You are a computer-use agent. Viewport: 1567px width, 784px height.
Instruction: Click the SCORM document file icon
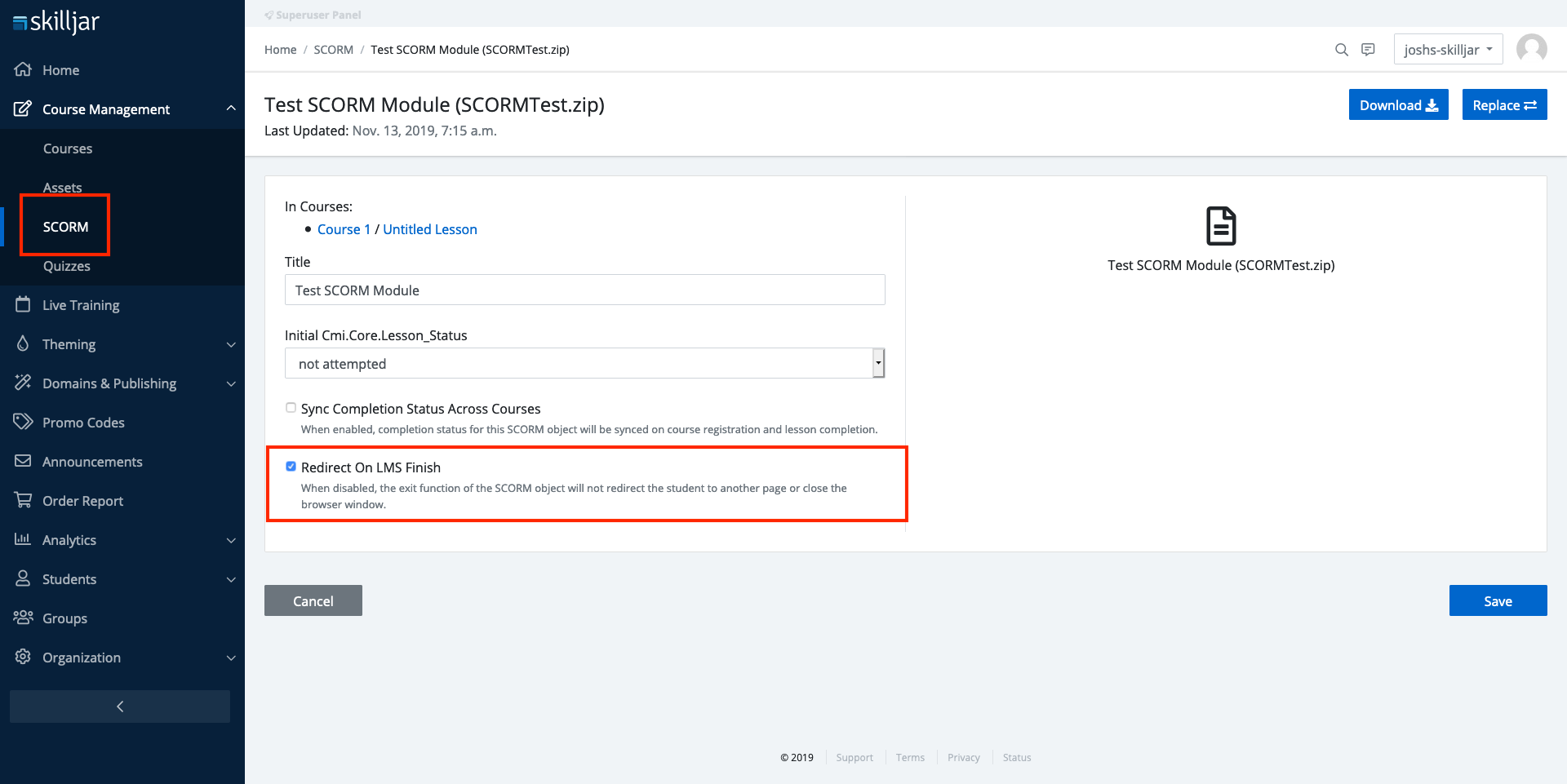point(1221,226)
